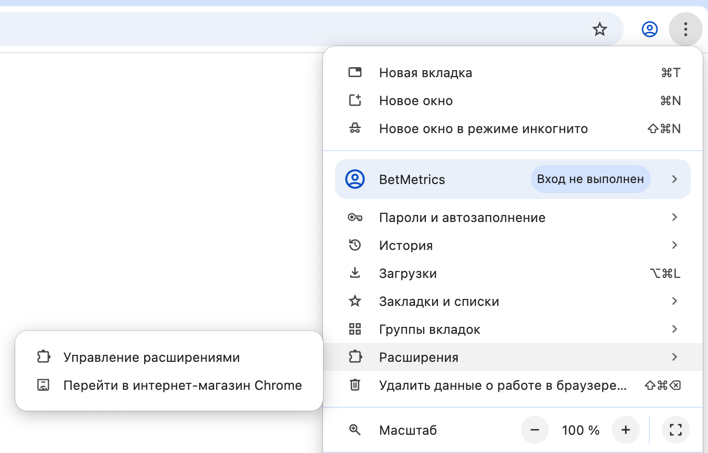Click the Вход не выполнен badge
The image size is (708, 453).
click(x=590, y=179)
